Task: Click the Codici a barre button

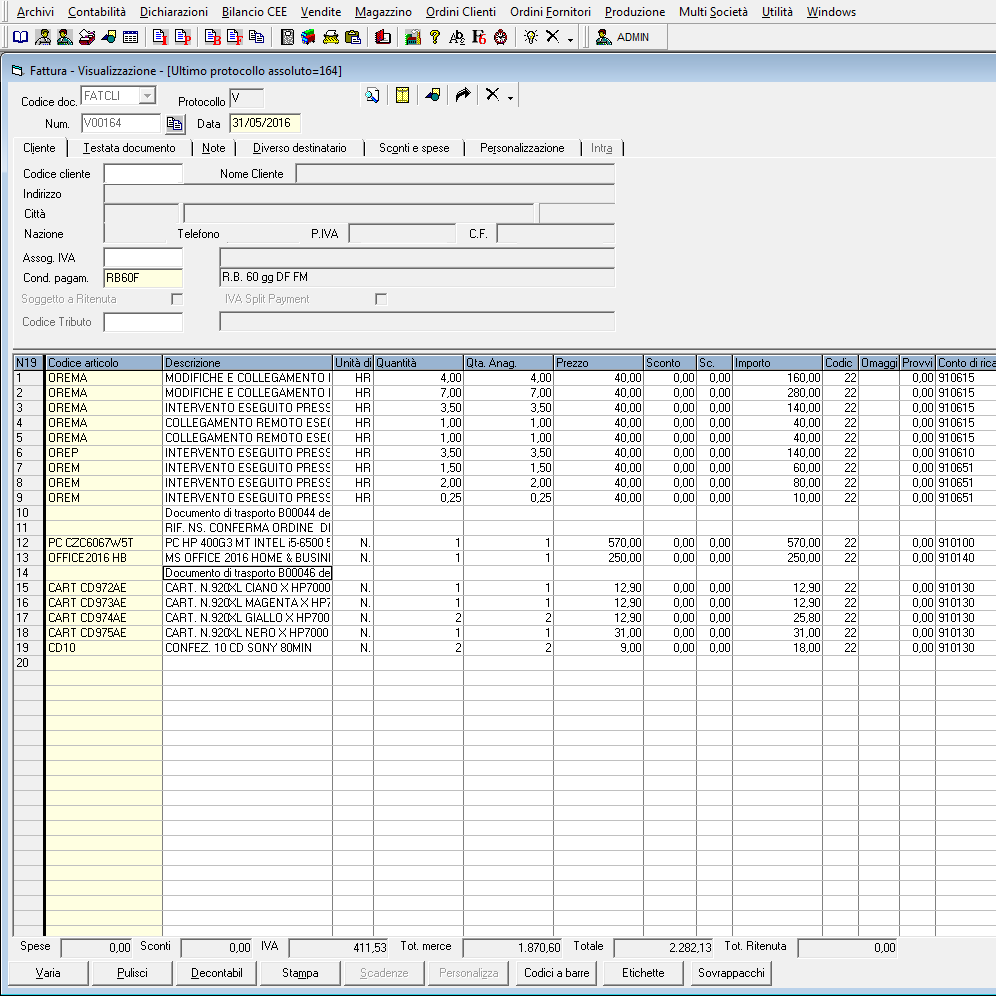Action: [x=556, y=972]
